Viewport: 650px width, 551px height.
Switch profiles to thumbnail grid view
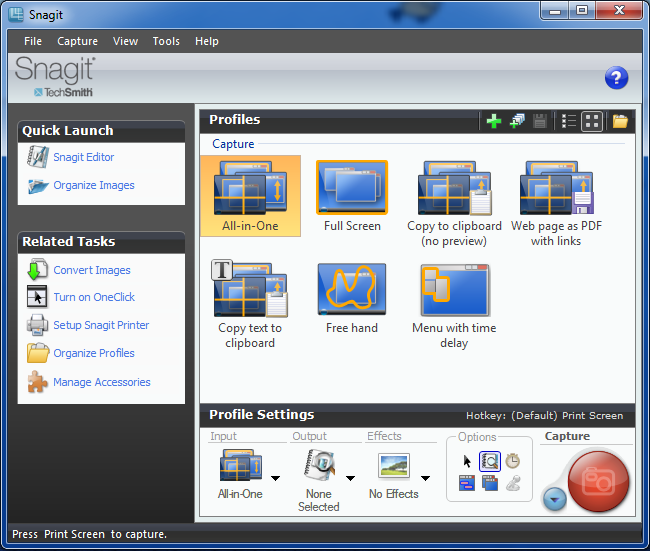(x=592, y=121)
